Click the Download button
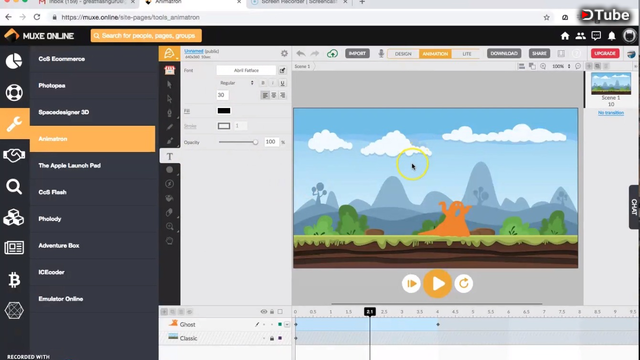640x360 pixels. pos(504,53)
